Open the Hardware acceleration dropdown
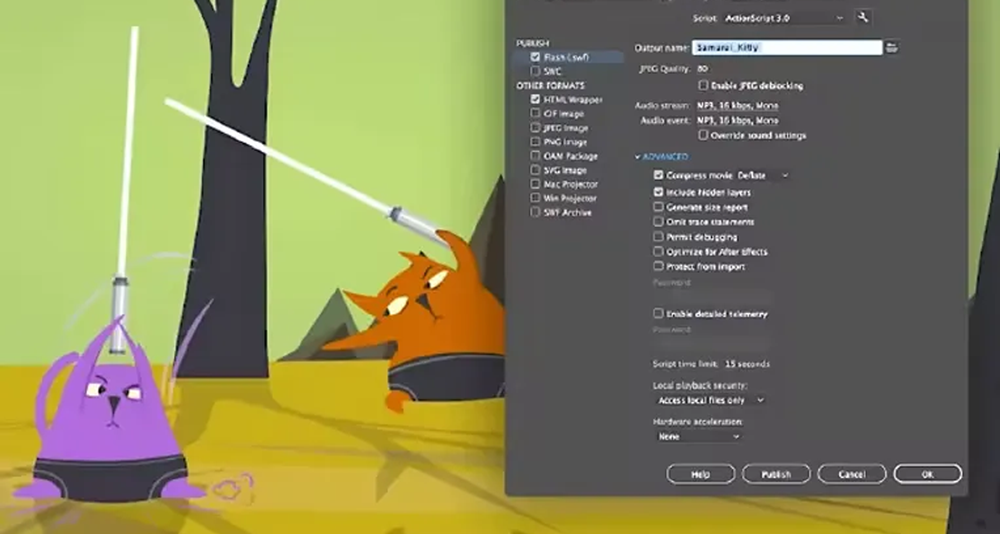The width and height of the screenshot is (1000, 534). pos(698,436)
